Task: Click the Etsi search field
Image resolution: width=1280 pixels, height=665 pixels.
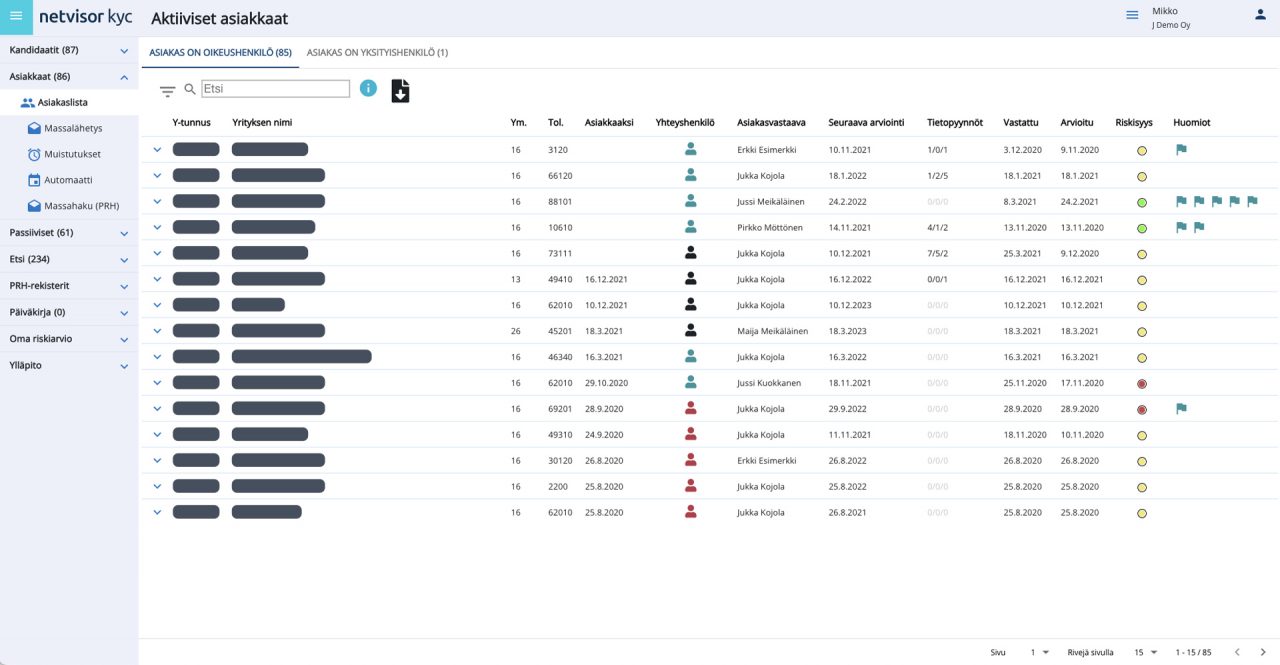Action: [275, 89]
